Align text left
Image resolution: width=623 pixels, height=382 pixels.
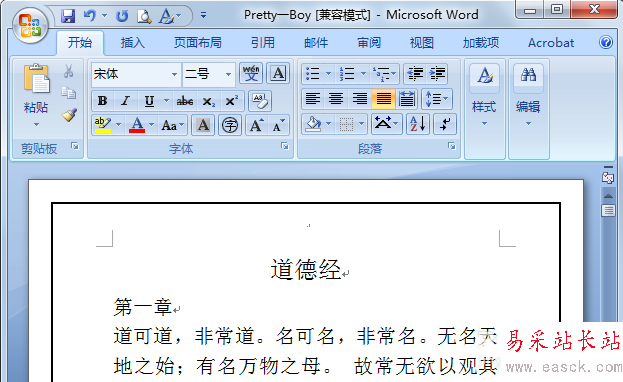coord(313,99)
